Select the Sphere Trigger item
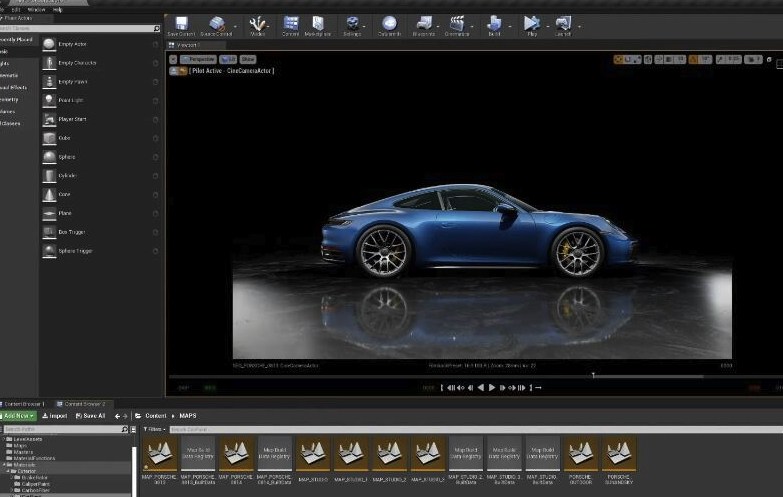This screenshot has width=783, height=497. [x=100, y=251]
